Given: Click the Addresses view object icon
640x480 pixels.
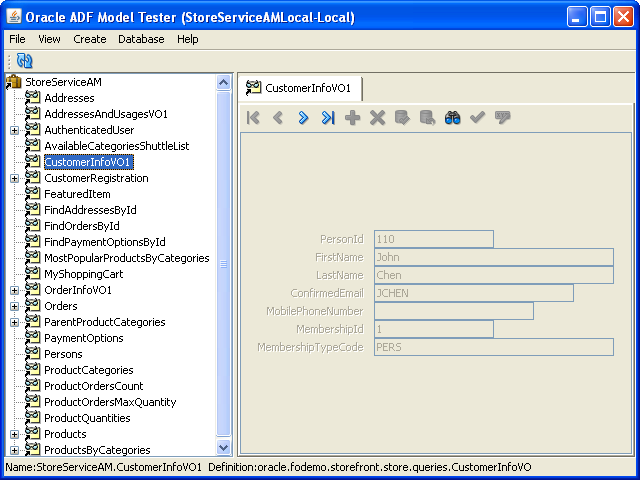Looking at the screenshot, I should 32,98.
